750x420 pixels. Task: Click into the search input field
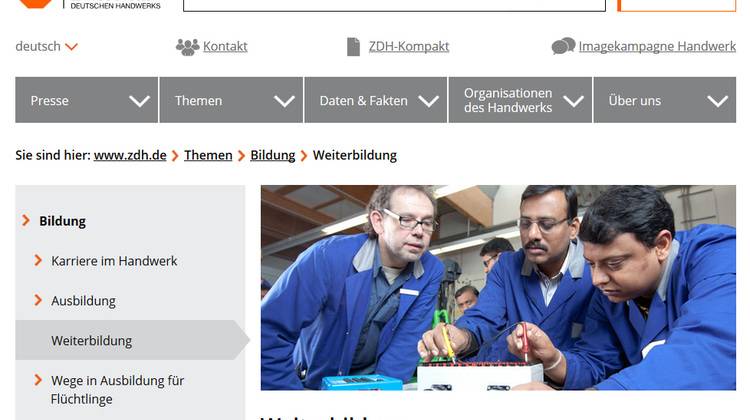click(x=395, y=5)
